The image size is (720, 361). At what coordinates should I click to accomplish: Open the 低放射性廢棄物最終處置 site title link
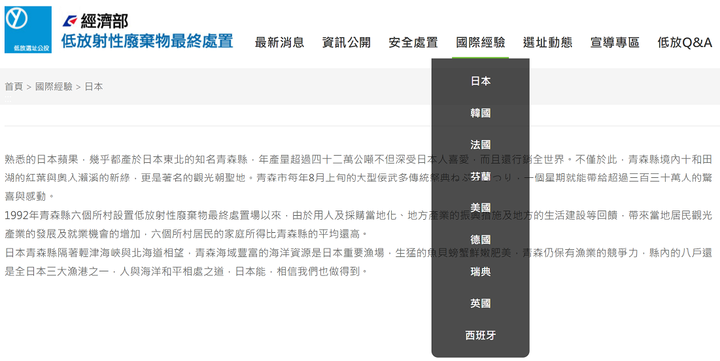click(x=147, y=41)
